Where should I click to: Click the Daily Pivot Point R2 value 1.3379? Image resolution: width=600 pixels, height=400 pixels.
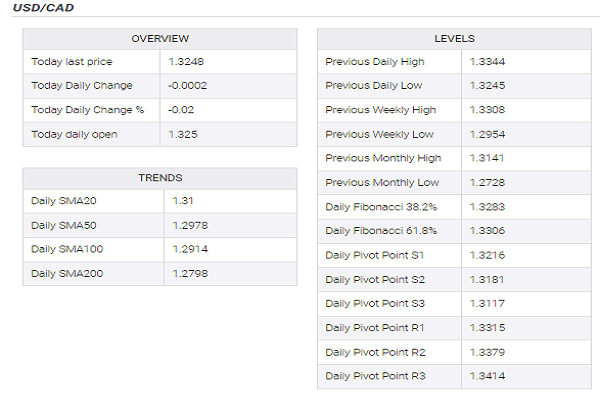pos(487,351)
